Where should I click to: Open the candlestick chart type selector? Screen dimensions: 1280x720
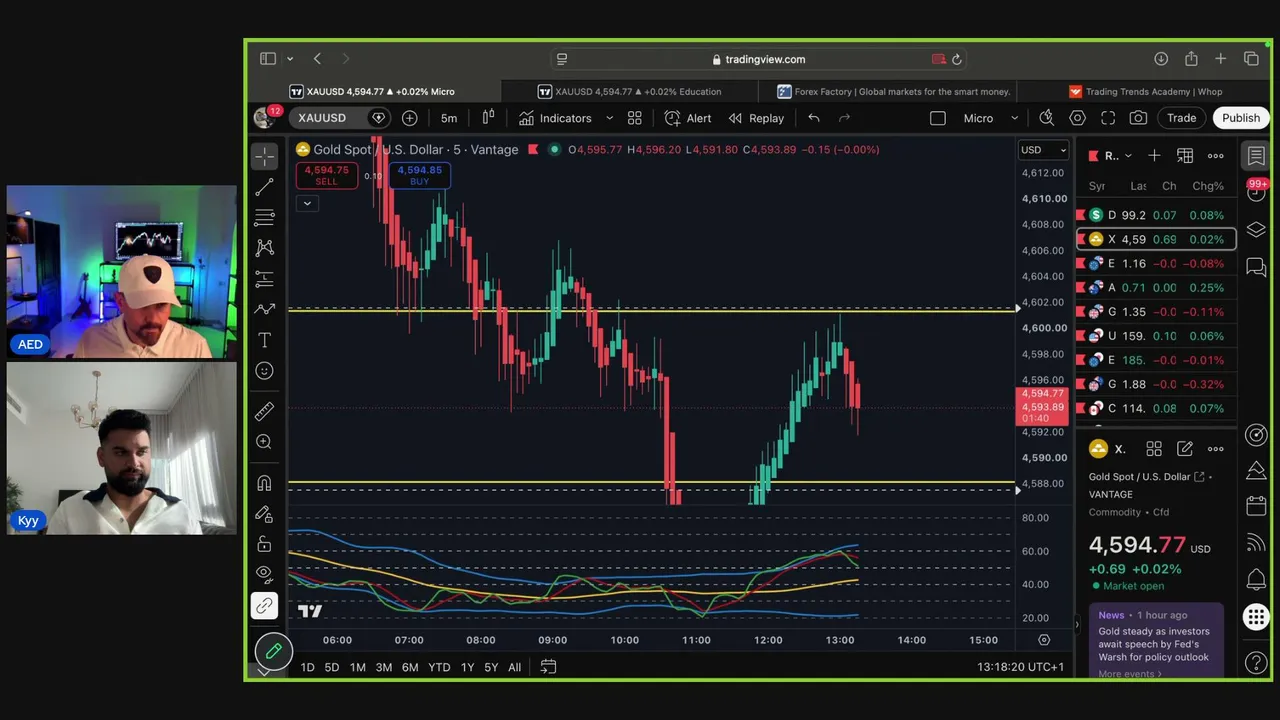point(488,118)
